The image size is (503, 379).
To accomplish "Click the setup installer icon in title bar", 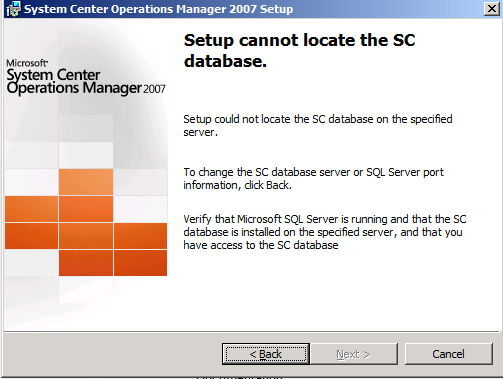I will click(13, 9).
